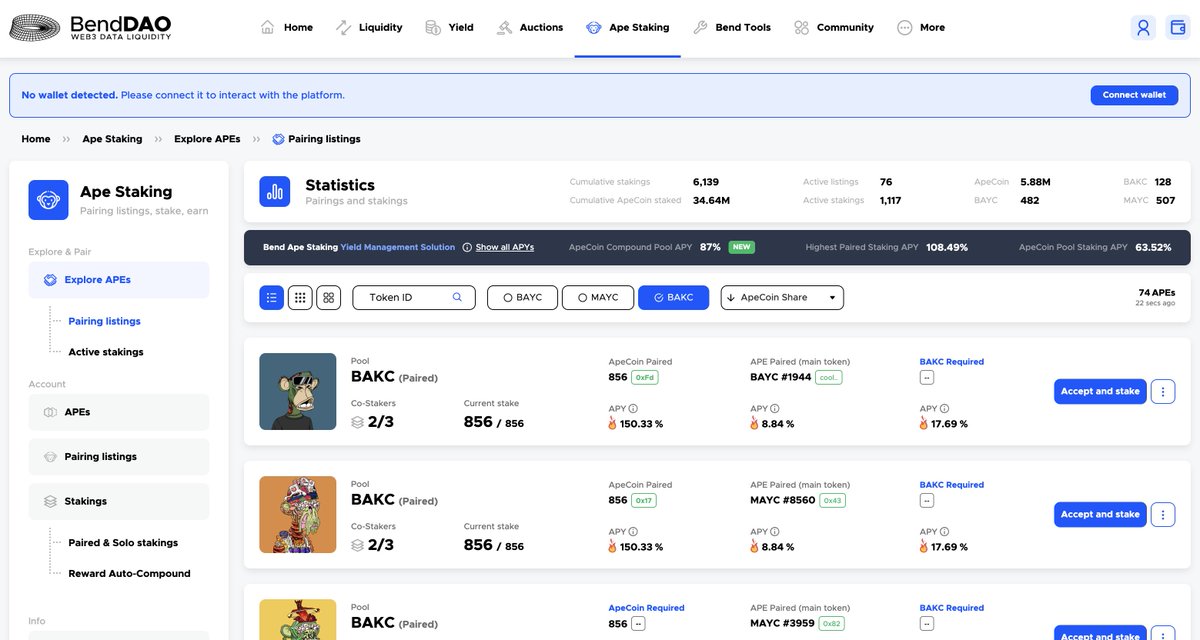Image resolution: width=1200 pixels, height=640 pixels.
Task: Click the NEW badge by Compound Pool APY
Action: click(x=741, y=247)
